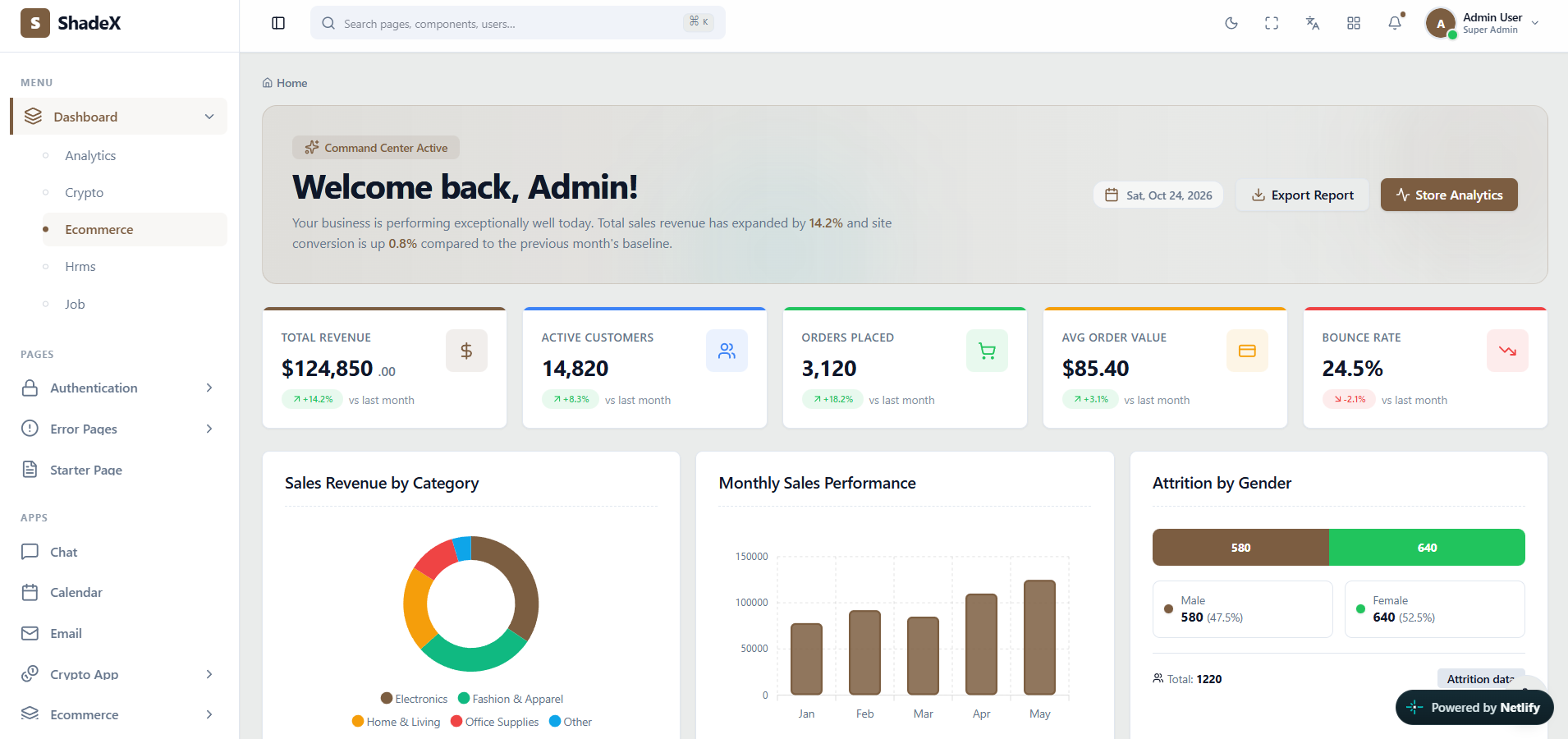Viewport: 1568px width, 739px height.
Task: Toggle Office Supplies legend entry
Action: pyautogui.click(x=495, y=722)
